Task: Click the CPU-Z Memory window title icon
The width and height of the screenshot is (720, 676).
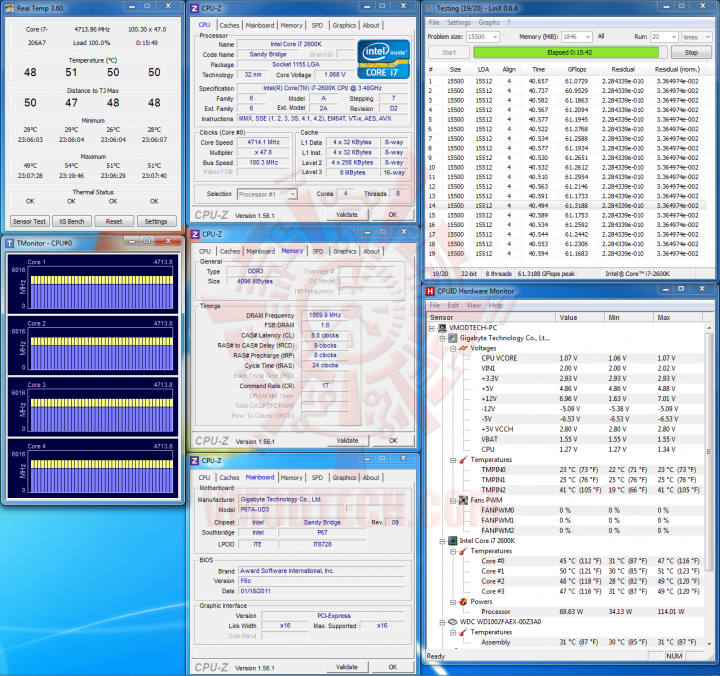Action: 195,234
